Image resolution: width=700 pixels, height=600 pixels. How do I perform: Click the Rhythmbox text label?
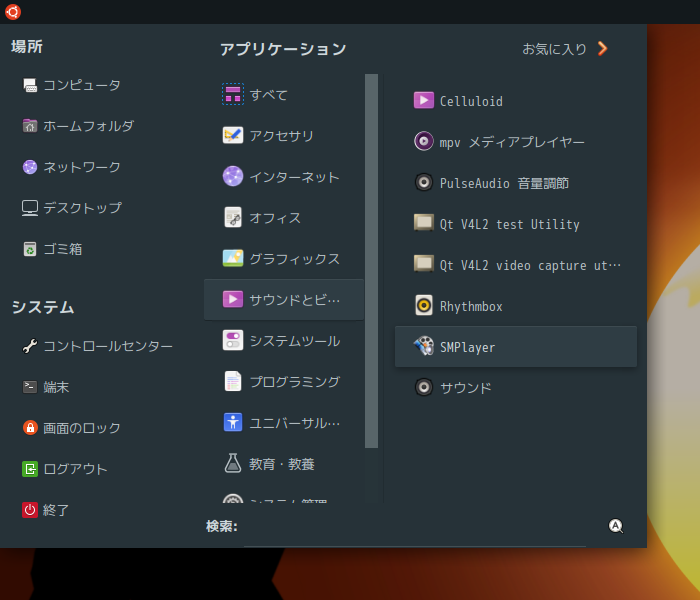[x=471, y=307]
